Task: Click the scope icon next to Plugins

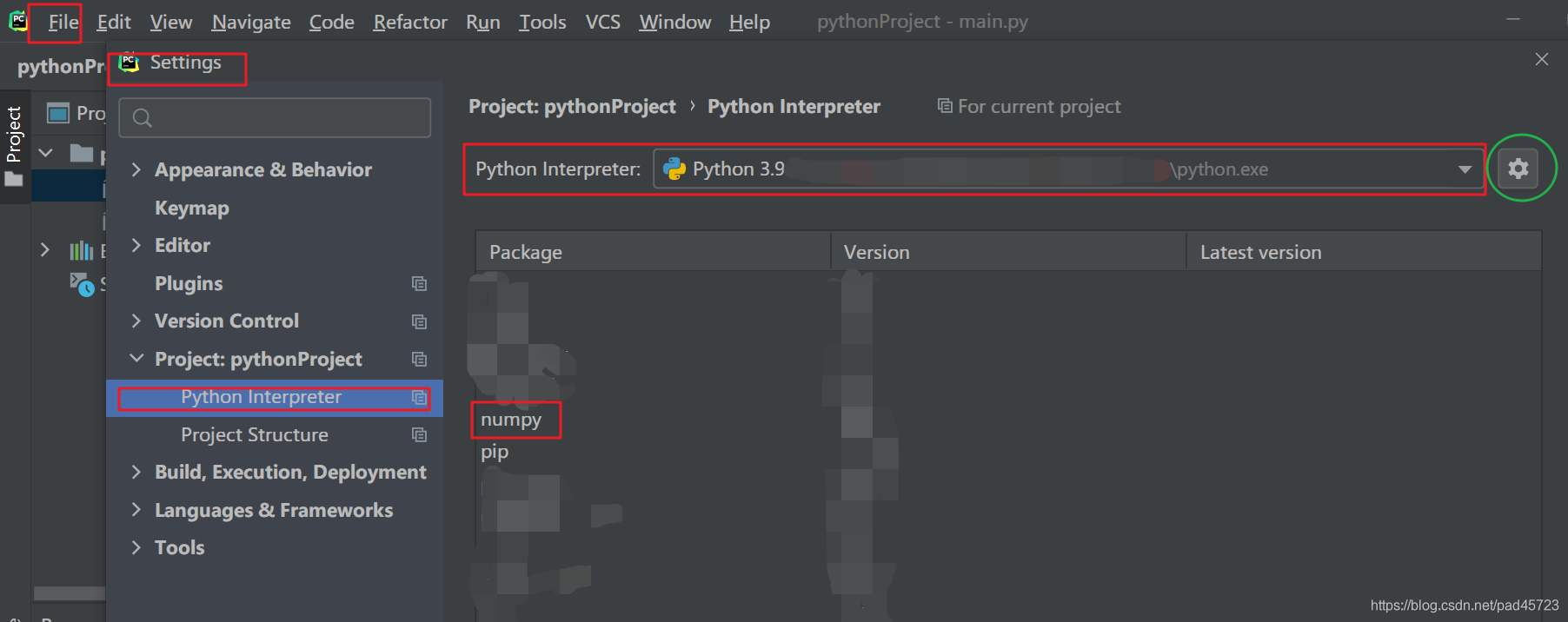Action: point(419,283)
